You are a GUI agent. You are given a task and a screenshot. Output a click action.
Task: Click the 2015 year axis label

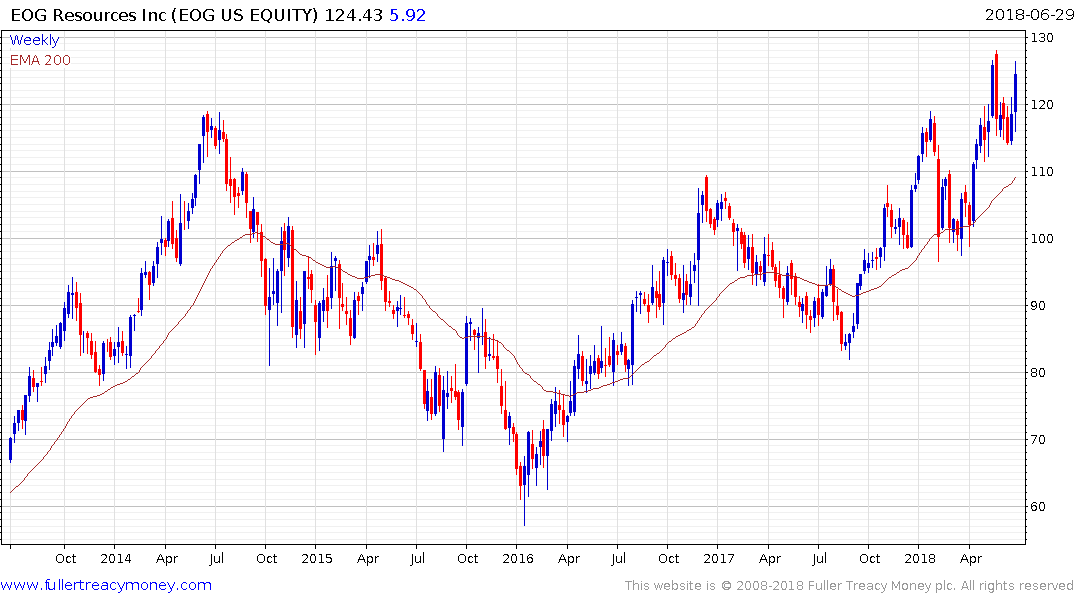317,558
